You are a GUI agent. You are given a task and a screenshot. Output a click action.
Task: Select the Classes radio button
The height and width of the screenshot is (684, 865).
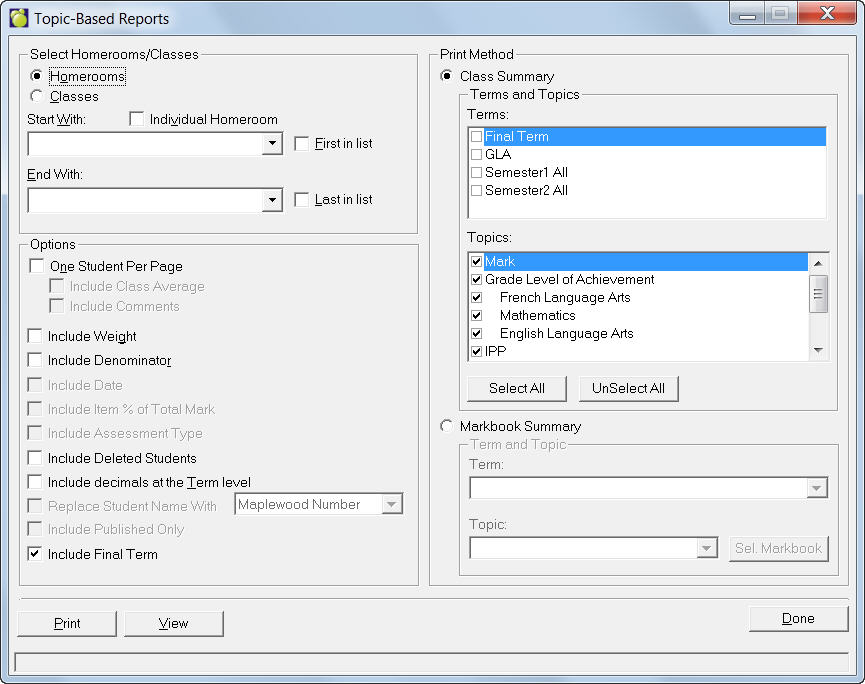pyautogui.click(x=37, y=97)
